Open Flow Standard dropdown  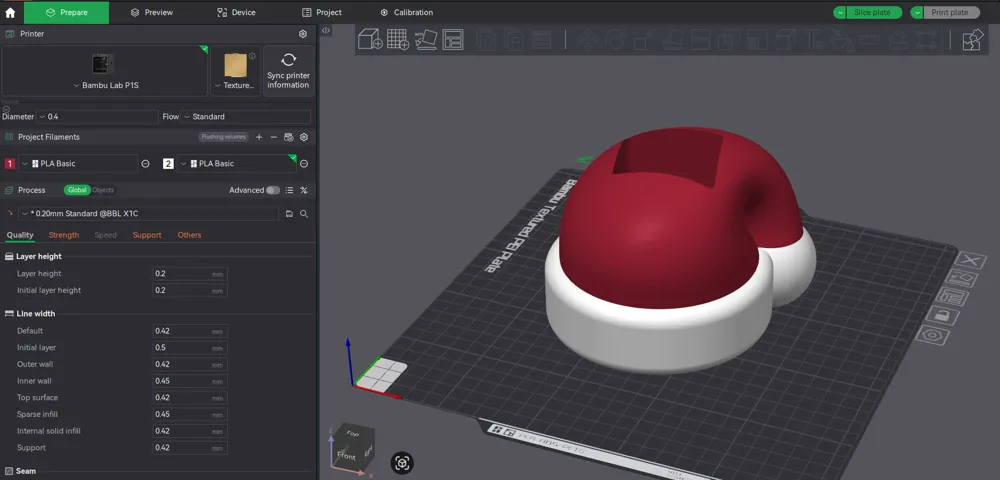tap(246, 117)
